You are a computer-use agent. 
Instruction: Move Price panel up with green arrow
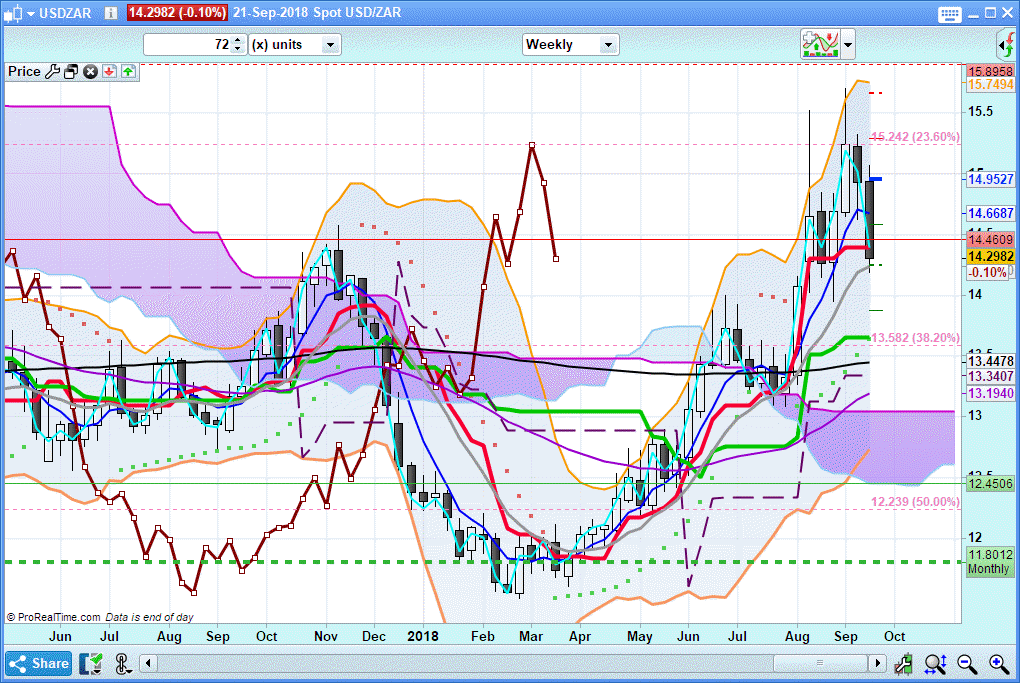tap(128, 72)
